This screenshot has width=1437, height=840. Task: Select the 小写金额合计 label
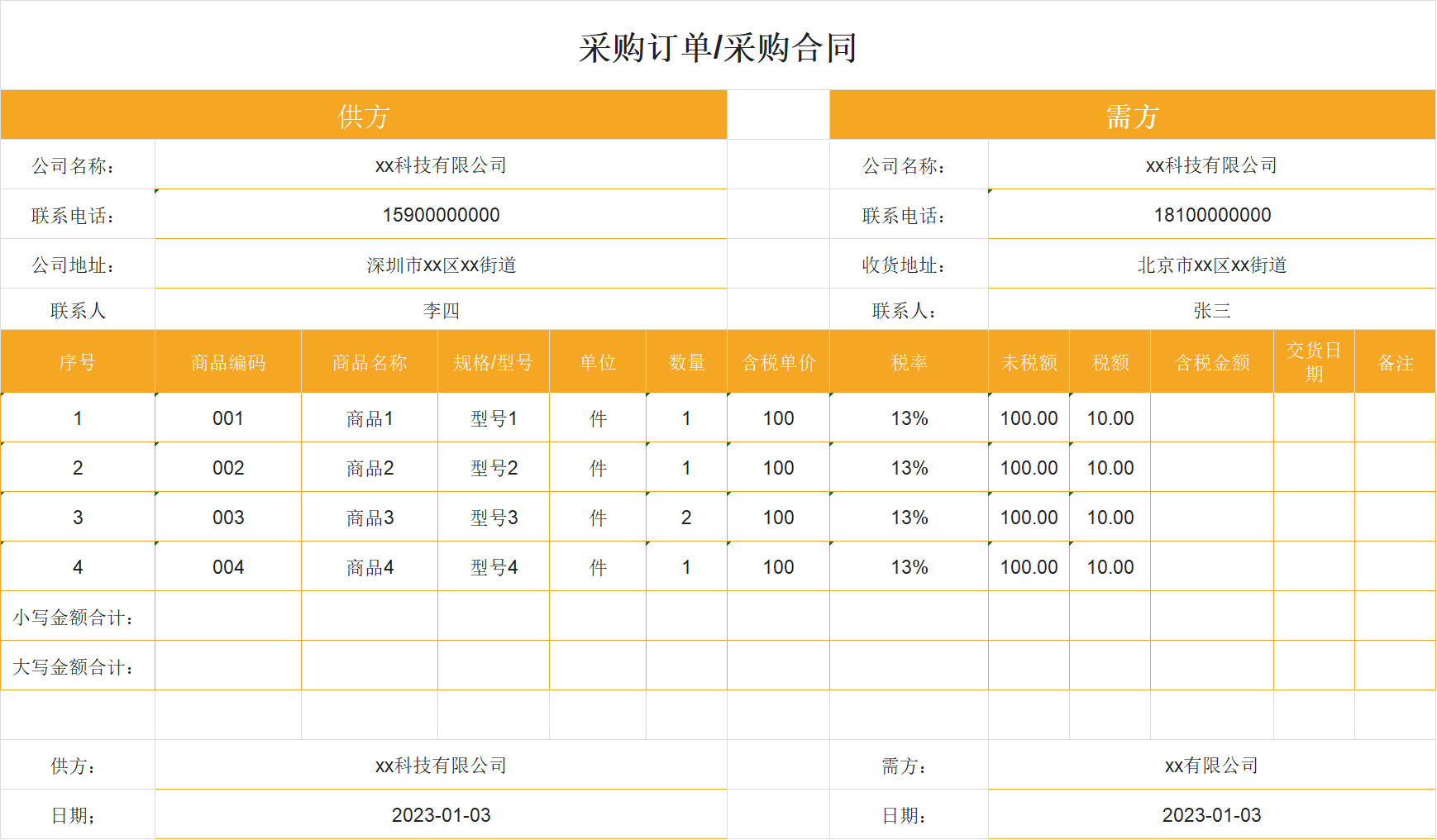point(73,618)
